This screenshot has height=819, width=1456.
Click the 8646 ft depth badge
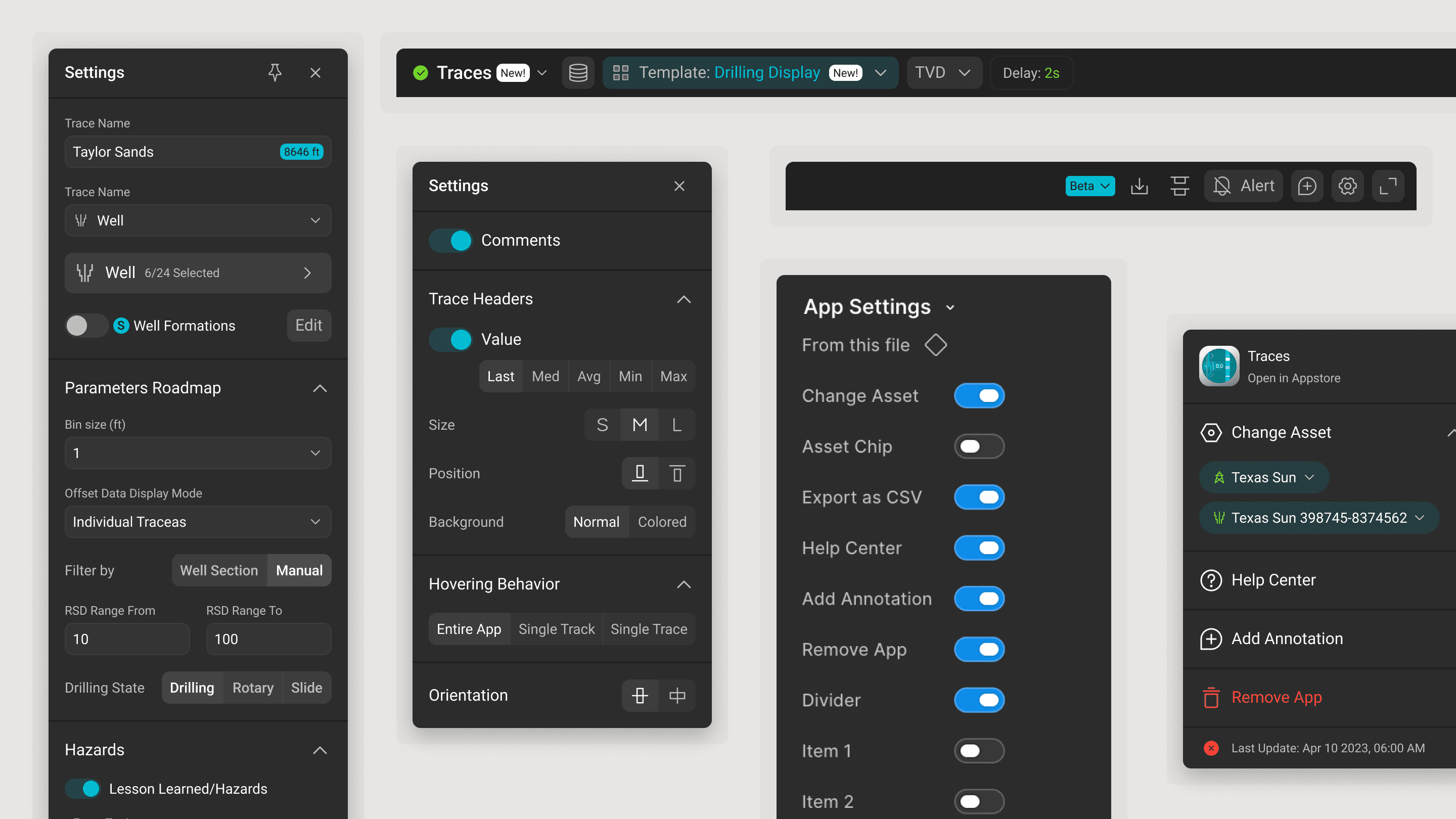coord(301,152)
